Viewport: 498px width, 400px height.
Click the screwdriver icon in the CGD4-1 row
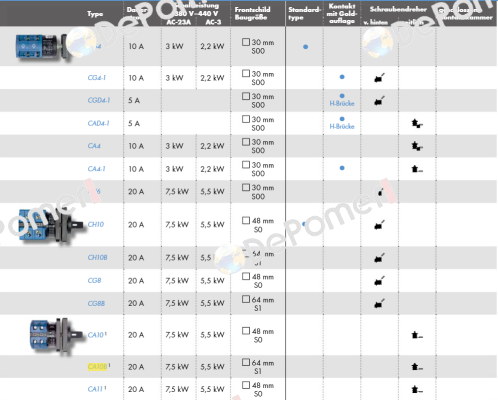click(379, 100)
